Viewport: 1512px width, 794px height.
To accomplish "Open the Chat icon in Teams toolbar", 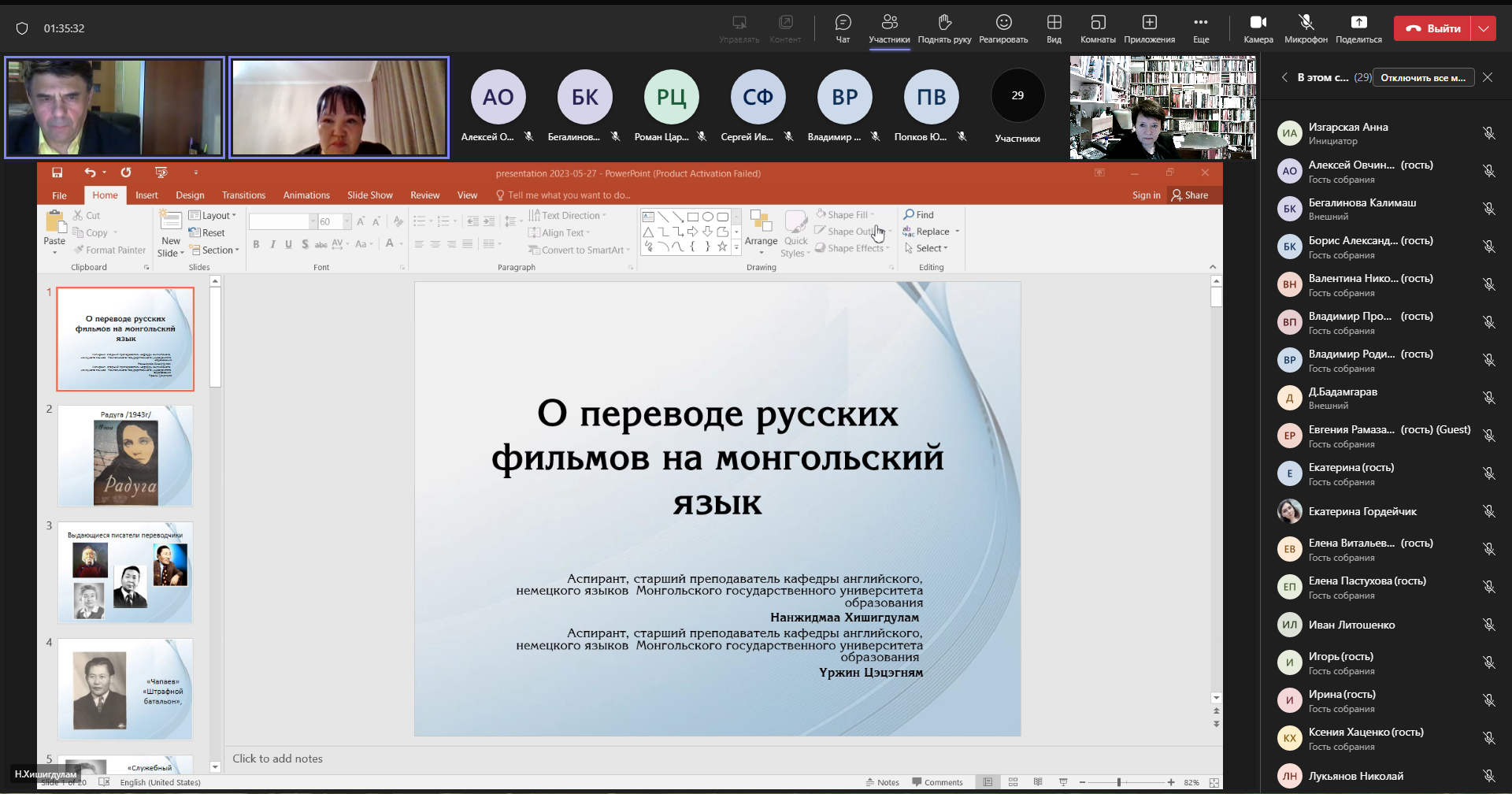I will coord(843,23).
